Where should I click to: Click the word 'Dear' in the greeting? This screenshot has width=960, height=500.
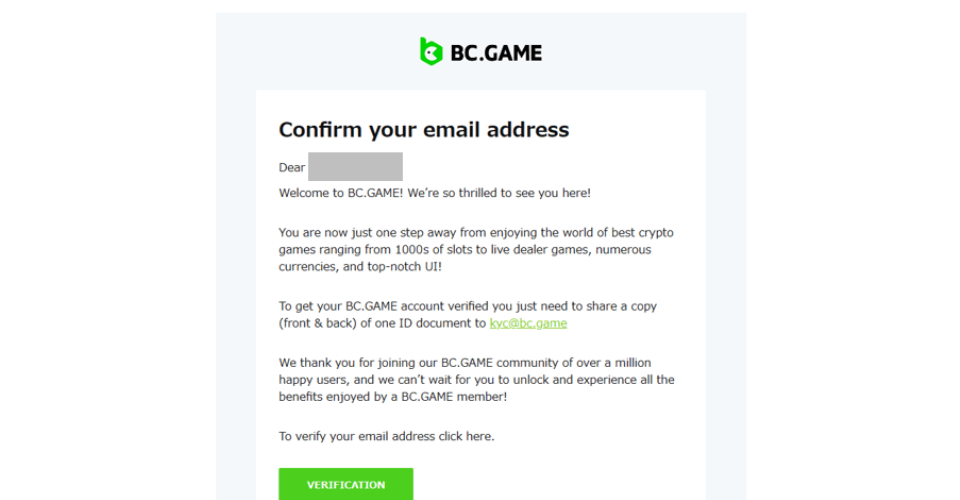tap(291, 168)
